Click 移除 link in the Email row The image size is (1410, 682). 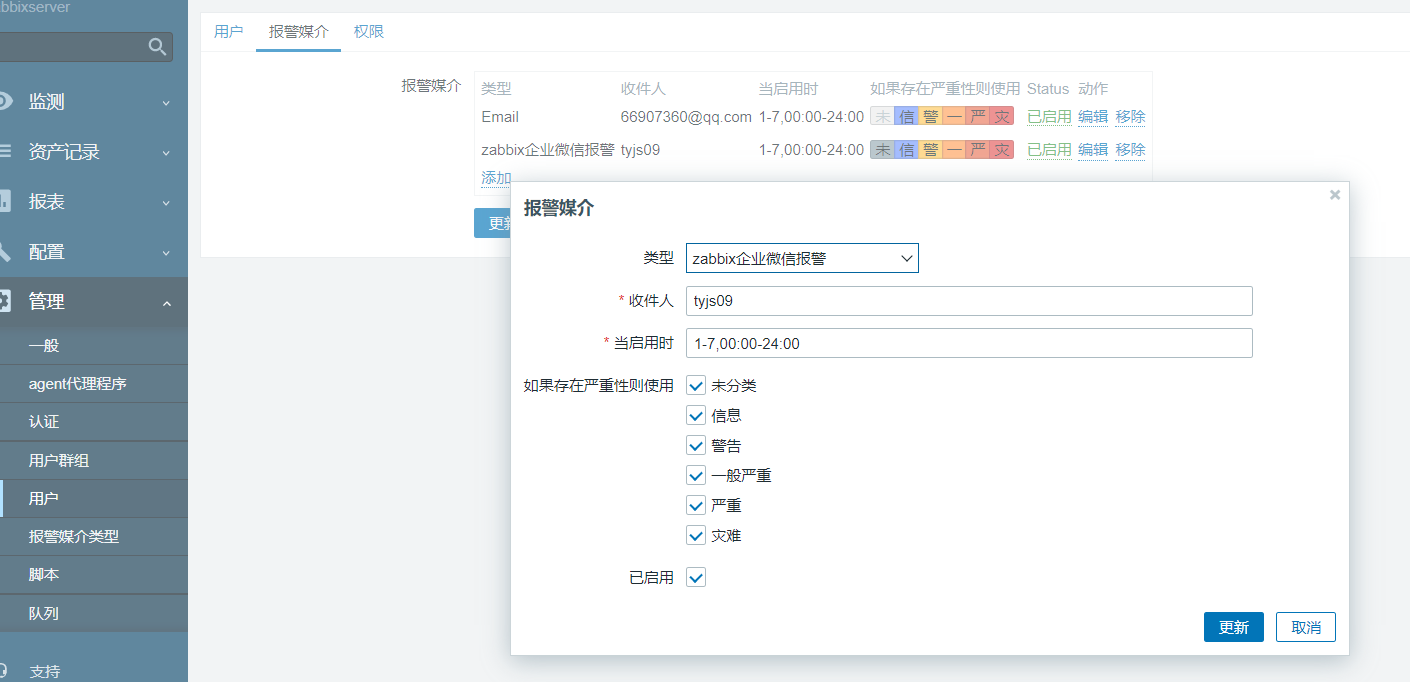[1131, 117]
